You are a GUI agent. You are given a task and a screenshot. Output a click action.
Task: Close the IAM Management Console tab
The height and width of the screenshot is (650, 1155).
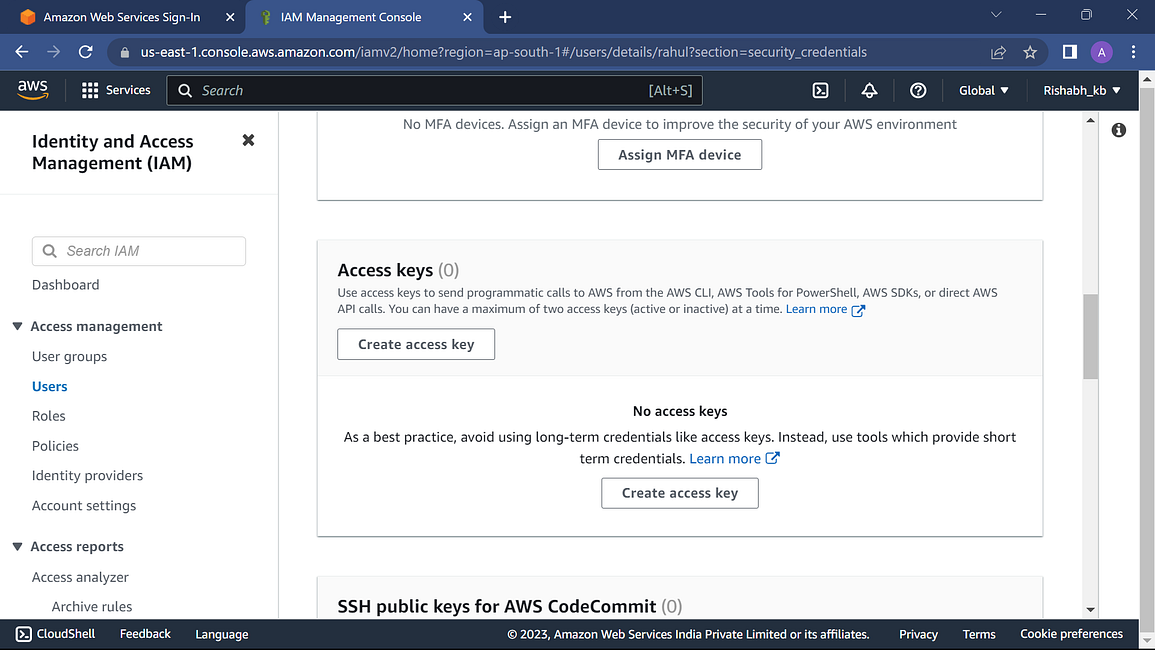tap(467, 17)
